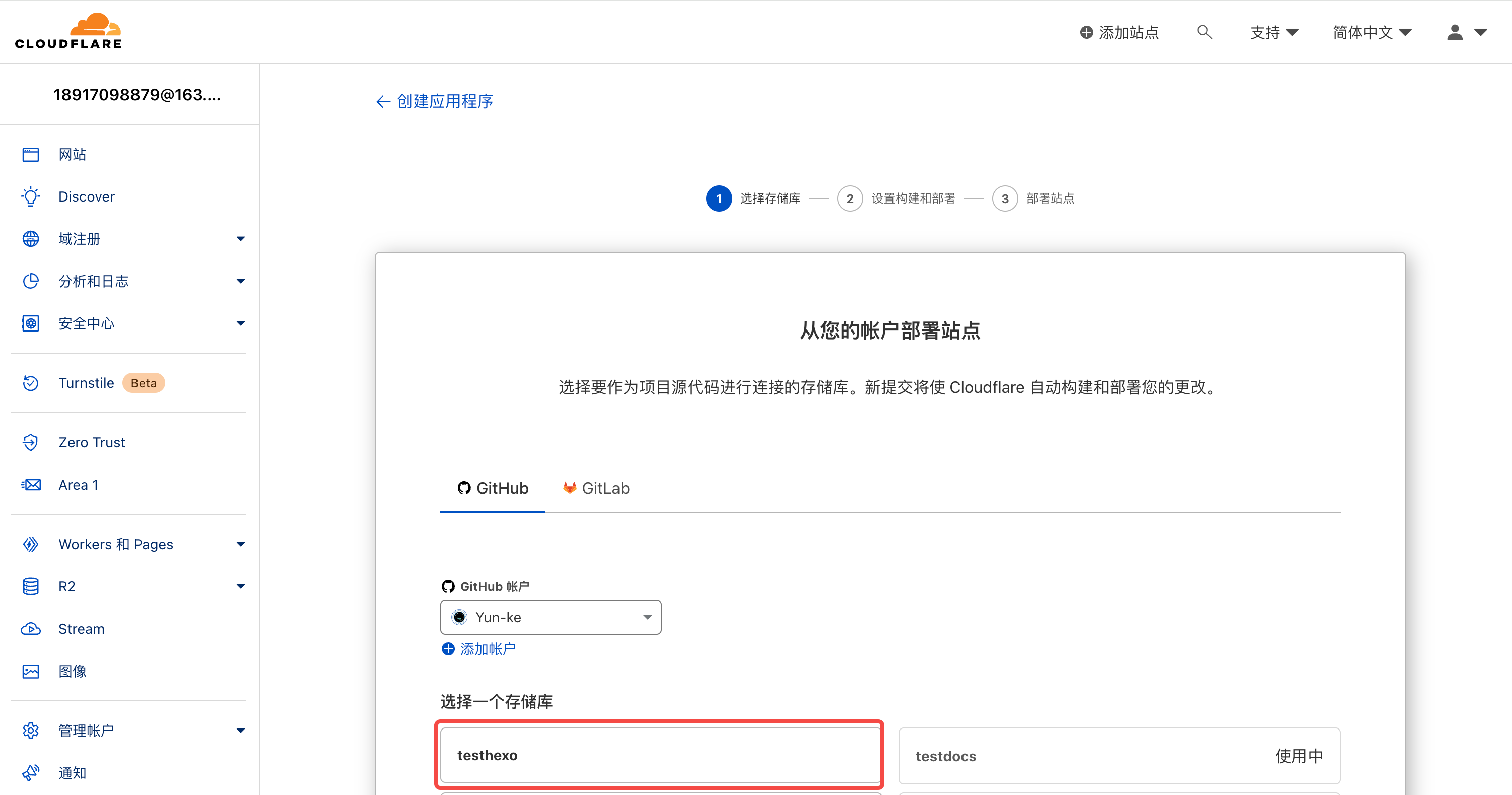Select the testhexo repository
This screenshot has width=1512, height=795.
pyautogui.click(x=660, y=755)
